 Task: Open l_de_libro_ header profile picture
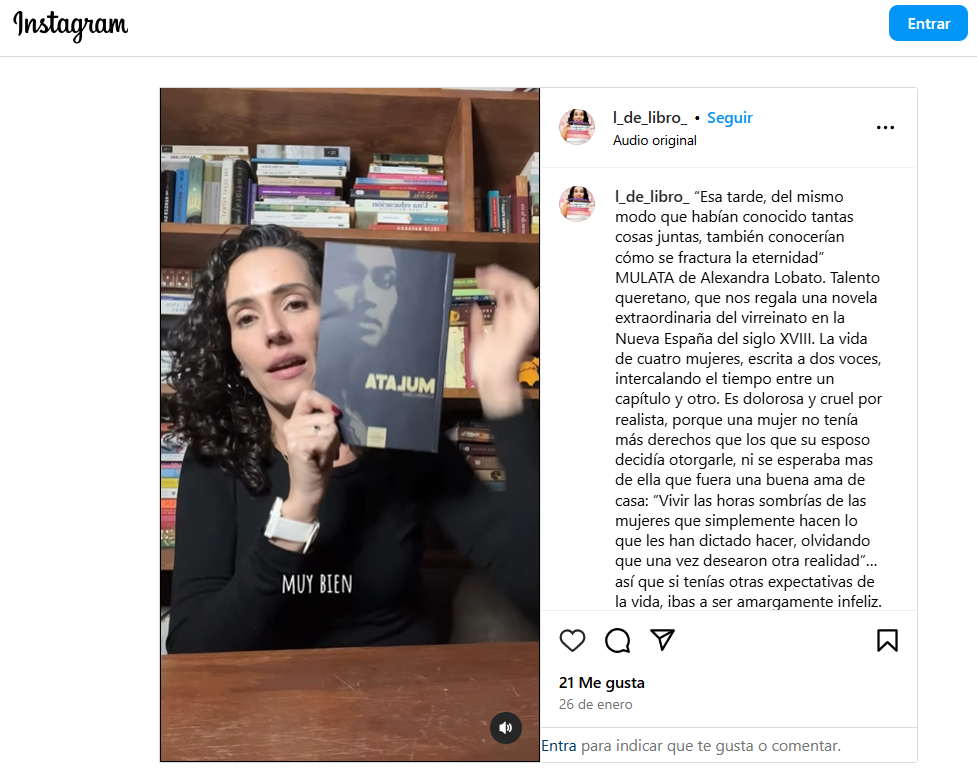coord(577,126)
